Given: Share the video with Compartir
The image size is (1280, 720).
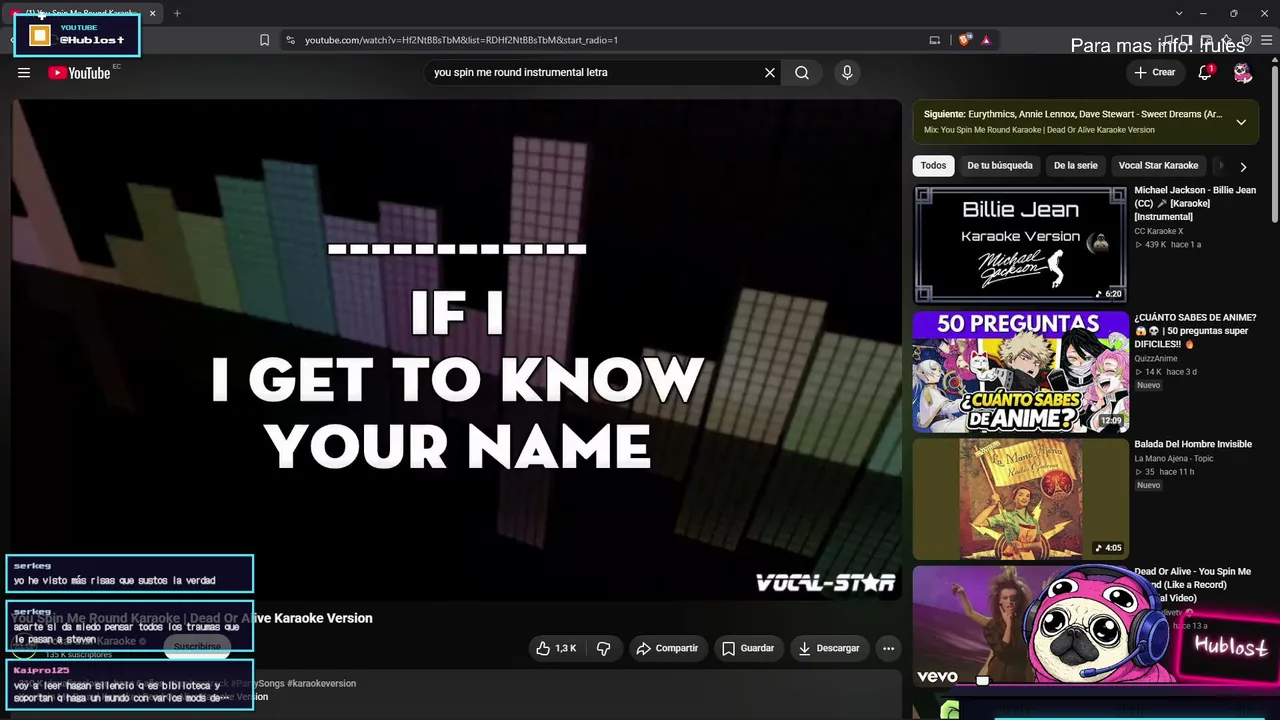Looking at the screenshot, I should (x=667, y=648).
